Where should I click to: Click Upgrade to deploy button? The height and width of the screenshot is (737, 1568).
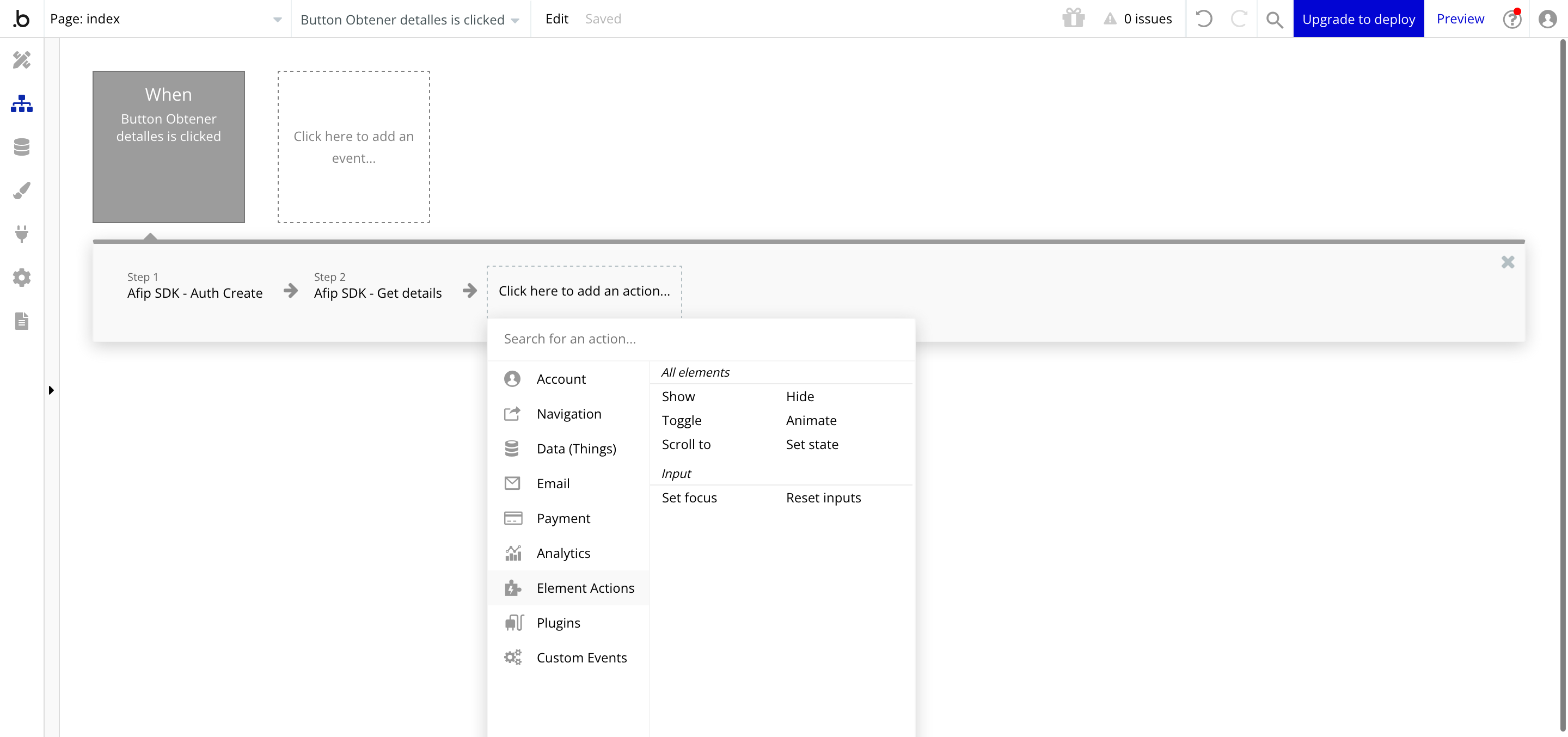(x=1358, y=19)
